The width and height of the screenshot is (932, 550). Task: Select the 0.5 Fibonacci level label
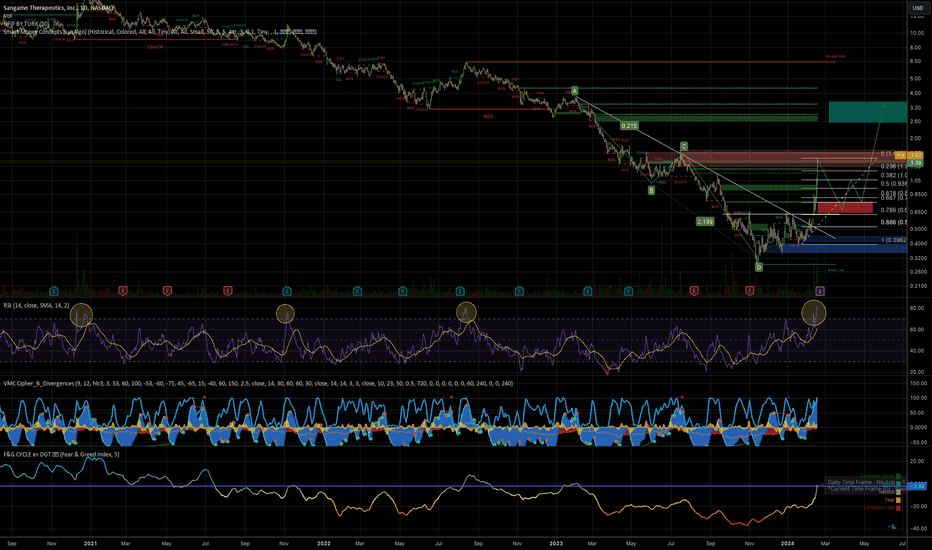(x=893, y=184)
